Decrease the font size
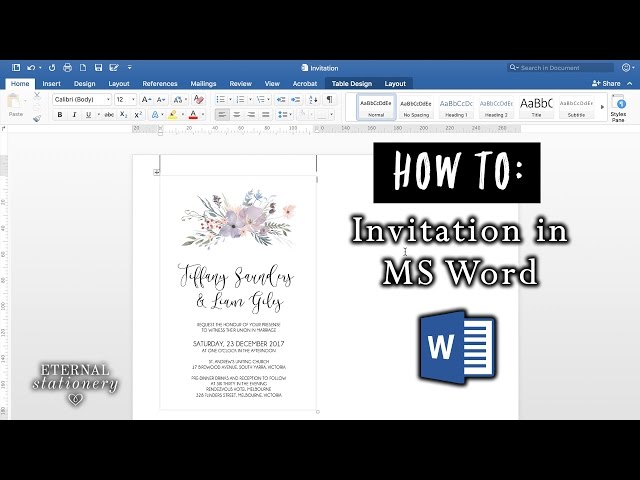 pyautogui.click(x=161, y=99)
